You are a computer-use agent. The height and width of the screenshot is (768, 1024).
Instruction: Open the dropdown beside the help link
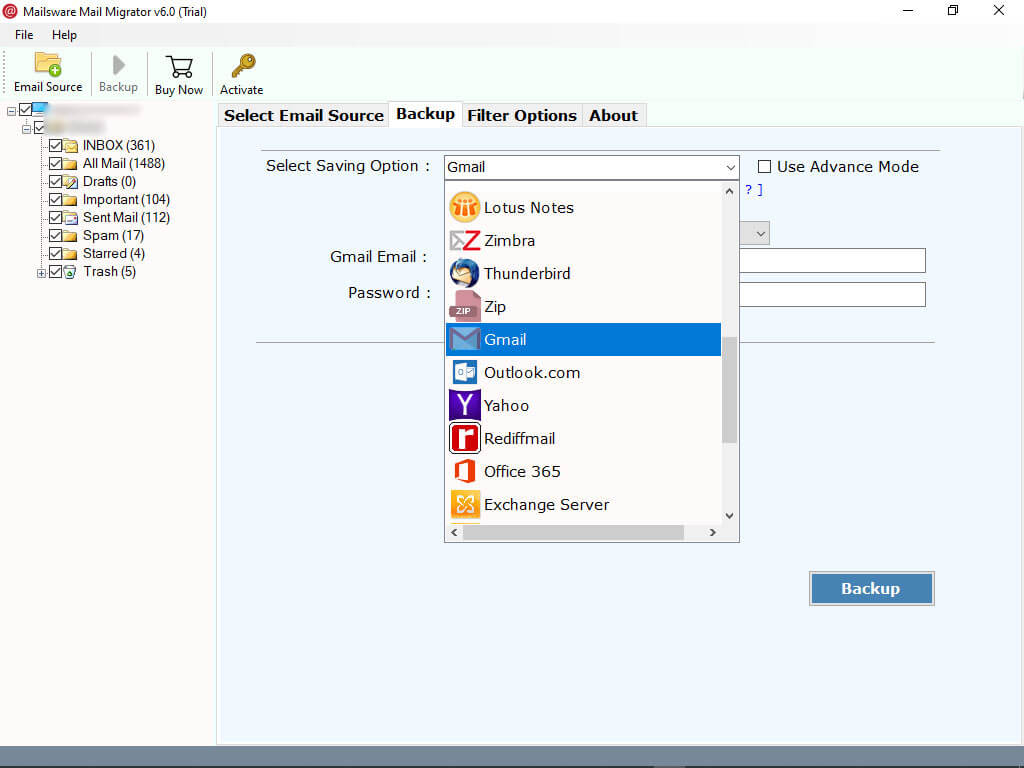759,233
